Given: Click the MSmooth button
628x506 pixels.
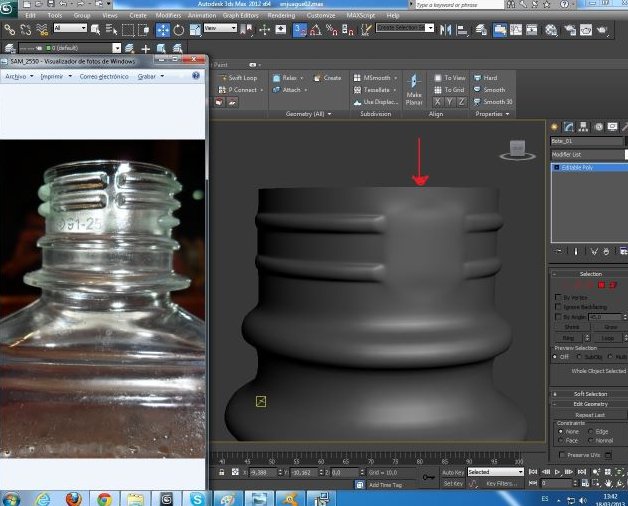Looking at the screenshot, I should click(x=376, y=78).
